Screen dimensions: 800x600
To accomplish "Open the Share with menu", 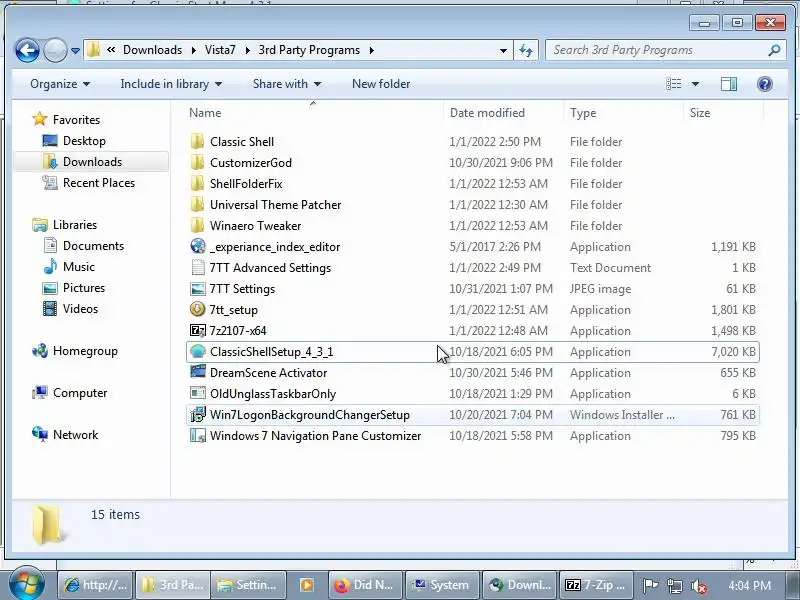I will click(x=287, y=84).
